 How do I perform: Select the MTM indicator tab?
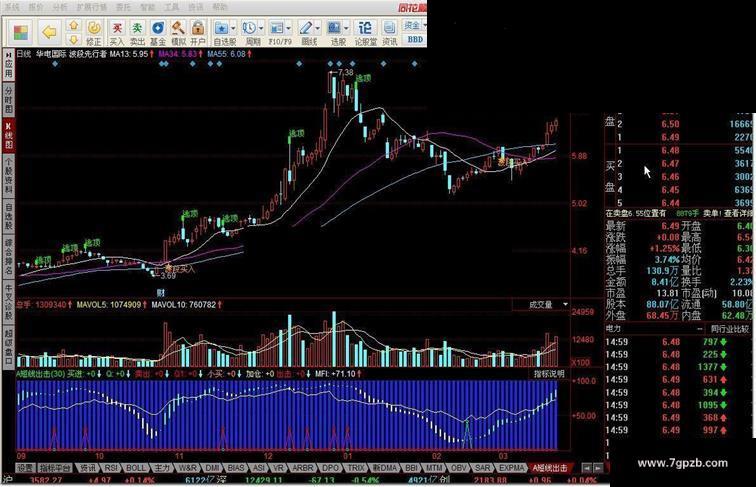pos(434,468)
